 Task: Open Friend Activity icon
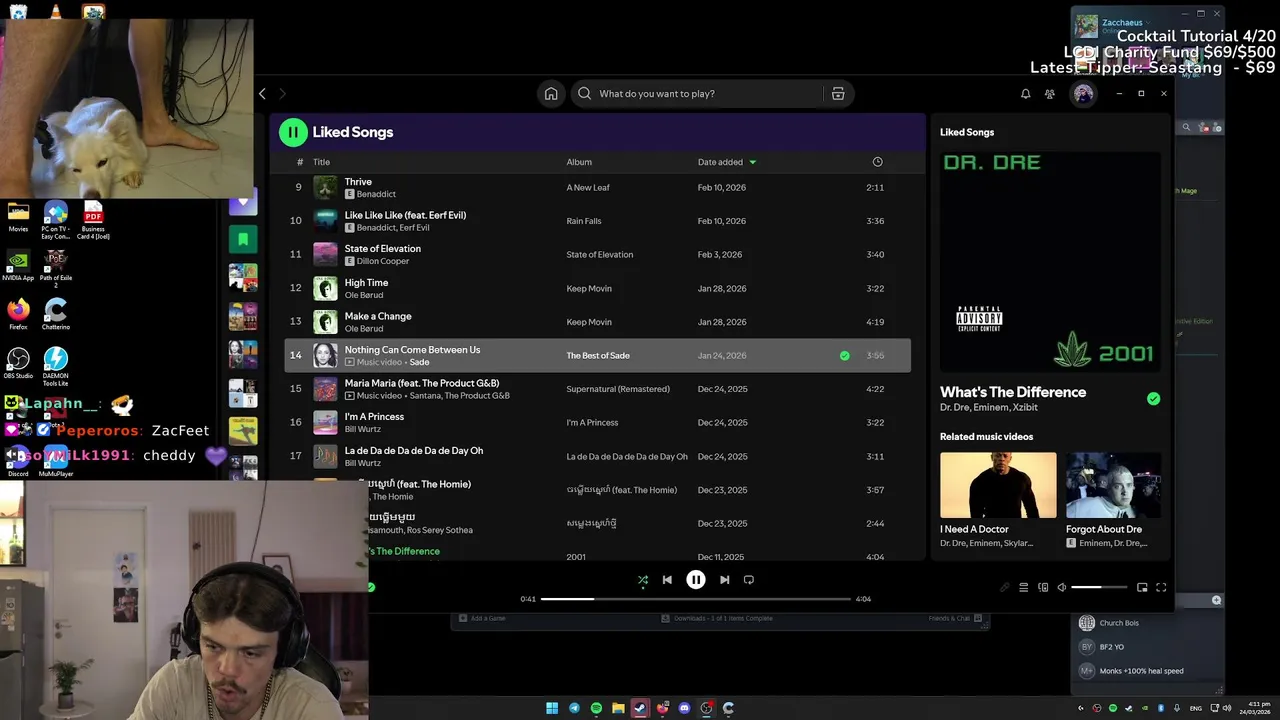pos(1049,94)
